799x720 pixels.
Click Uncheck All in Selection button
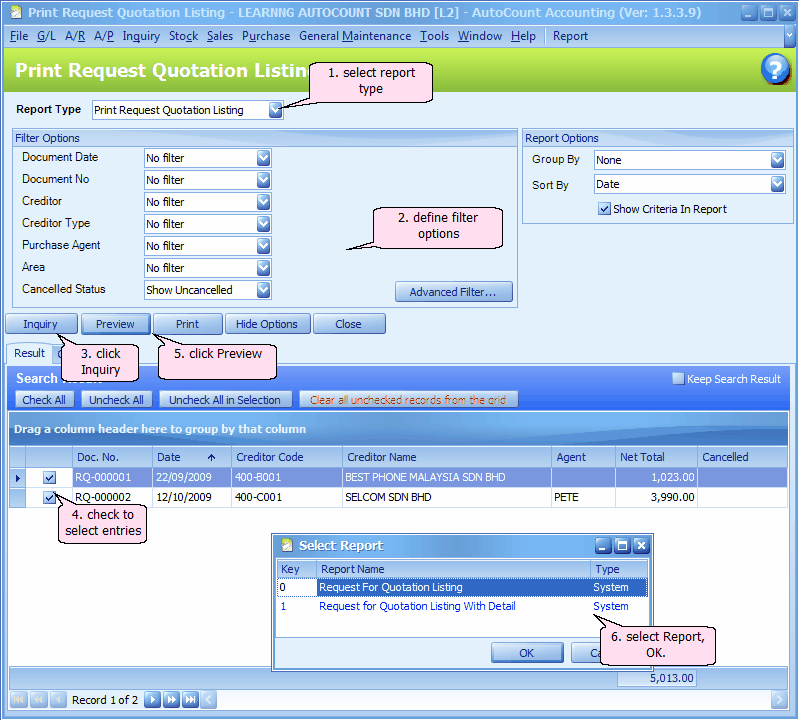pyautogui.click(x=225, y=400)
